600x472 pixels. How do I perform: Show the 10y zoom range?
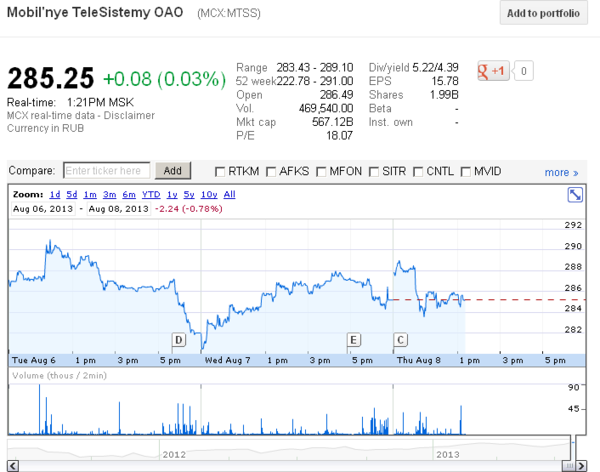[209, 194]
